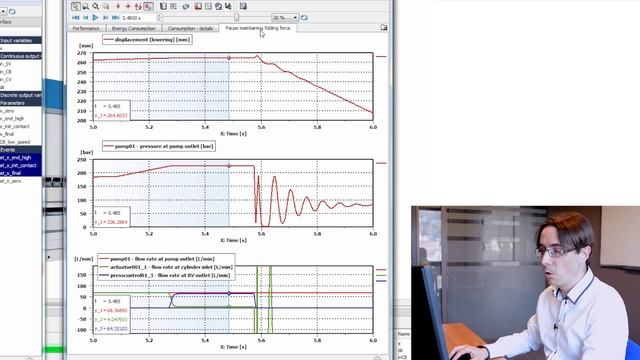The image size is (640, 360).
Task: Click the red chart export toolbar icon
Action: click(198, 6)
